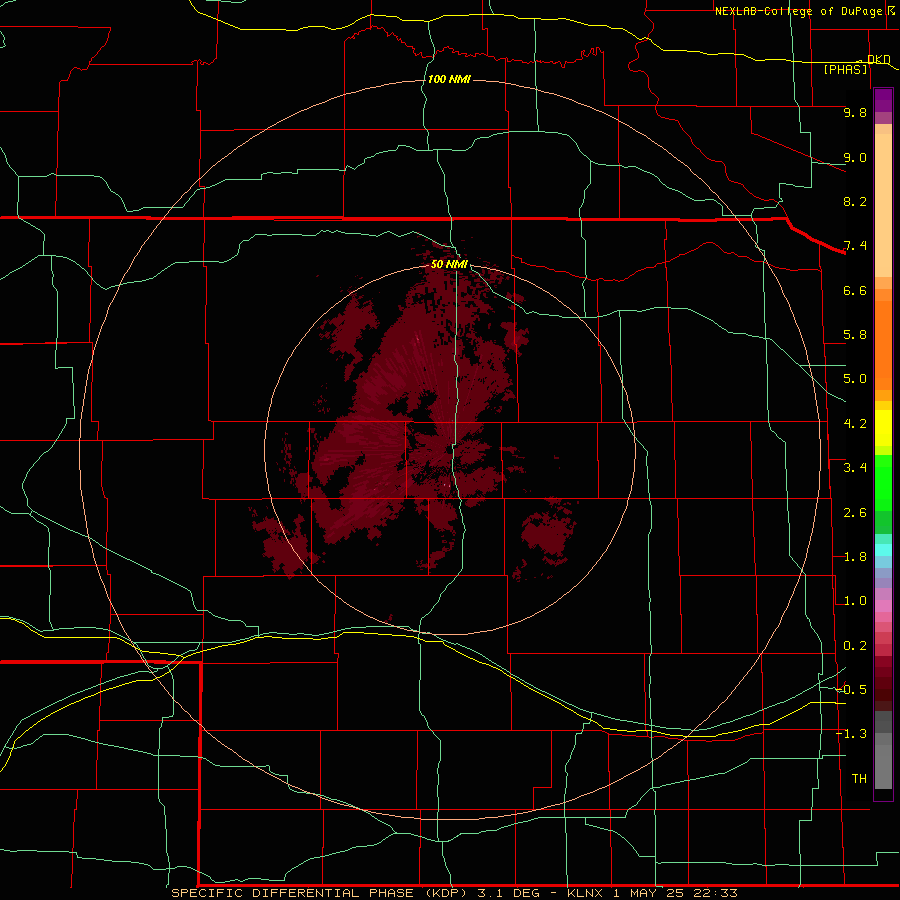Click the [PHAS] units label above the scale
900x900 pixels.
845,69
